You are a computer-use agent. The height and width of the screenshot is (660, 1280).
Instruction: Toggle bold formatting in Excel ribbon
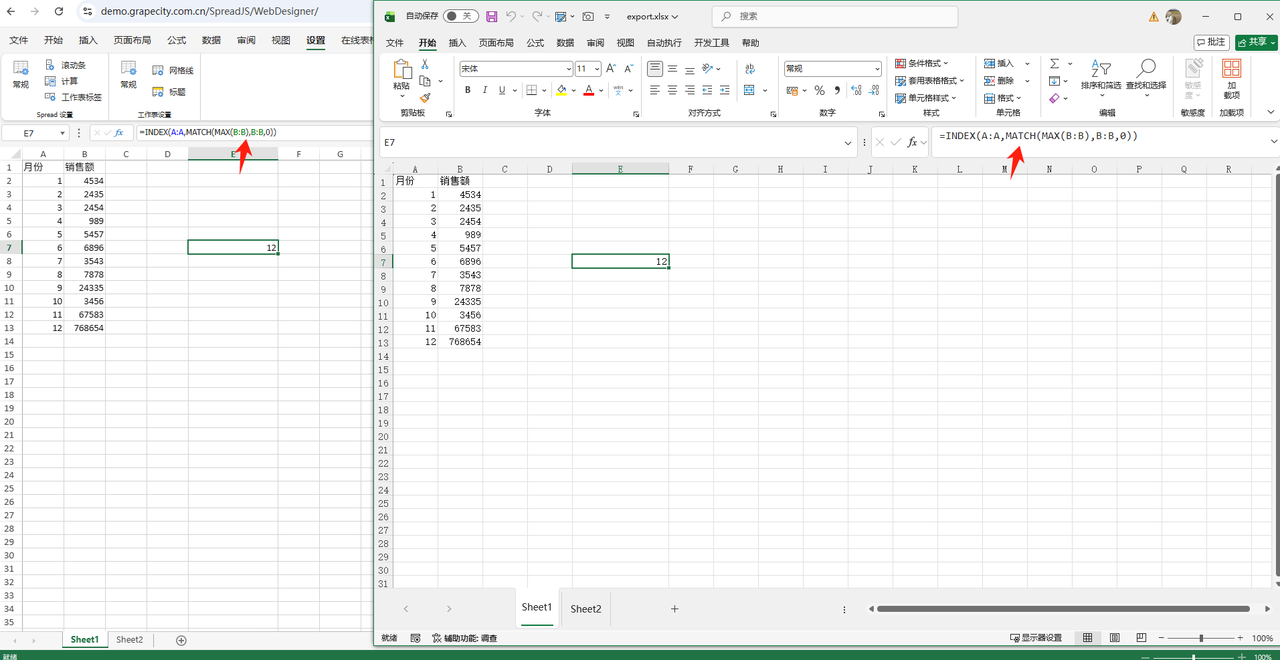click(467, 90)
